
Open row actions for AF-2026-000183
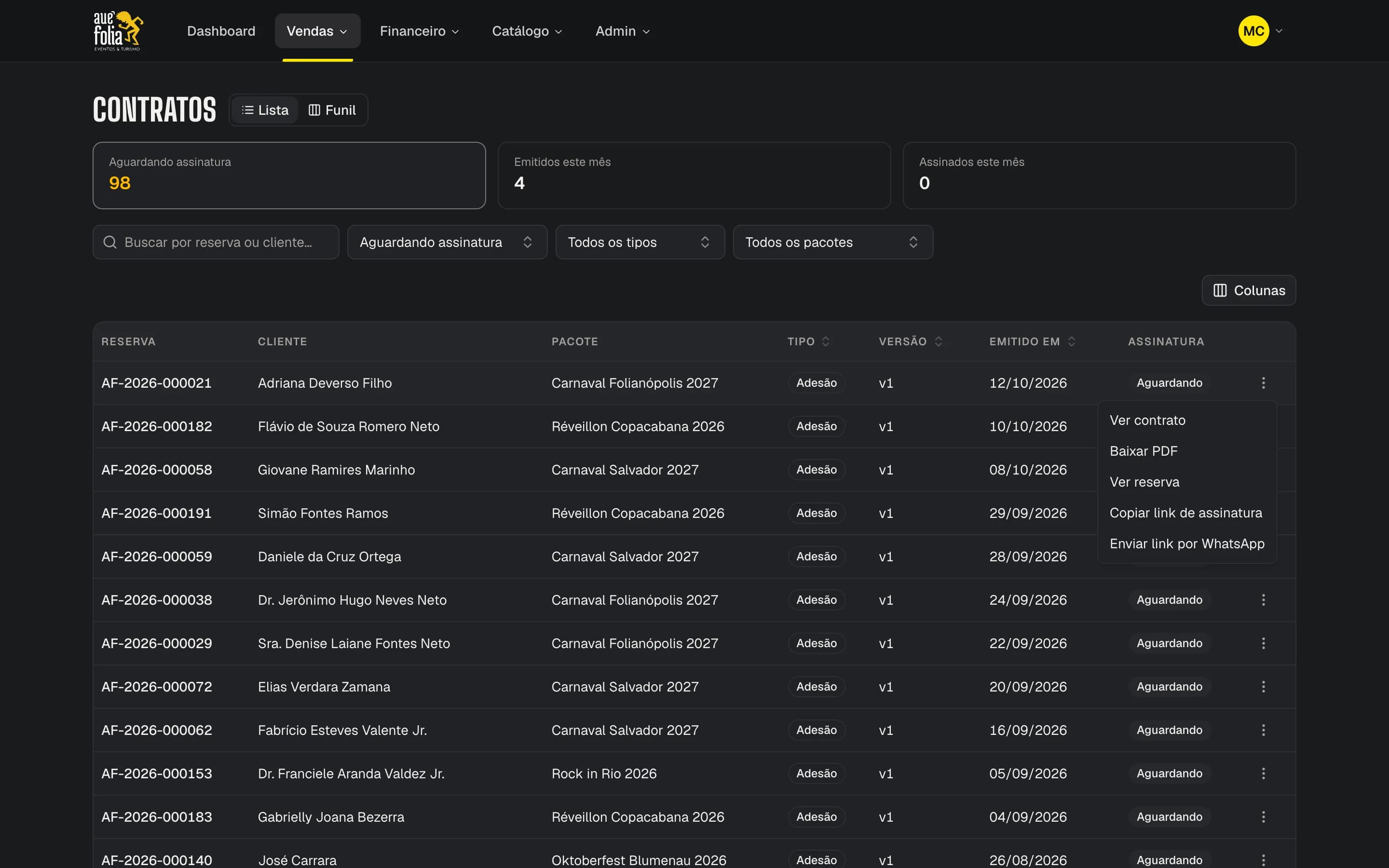pos(1263,817)
